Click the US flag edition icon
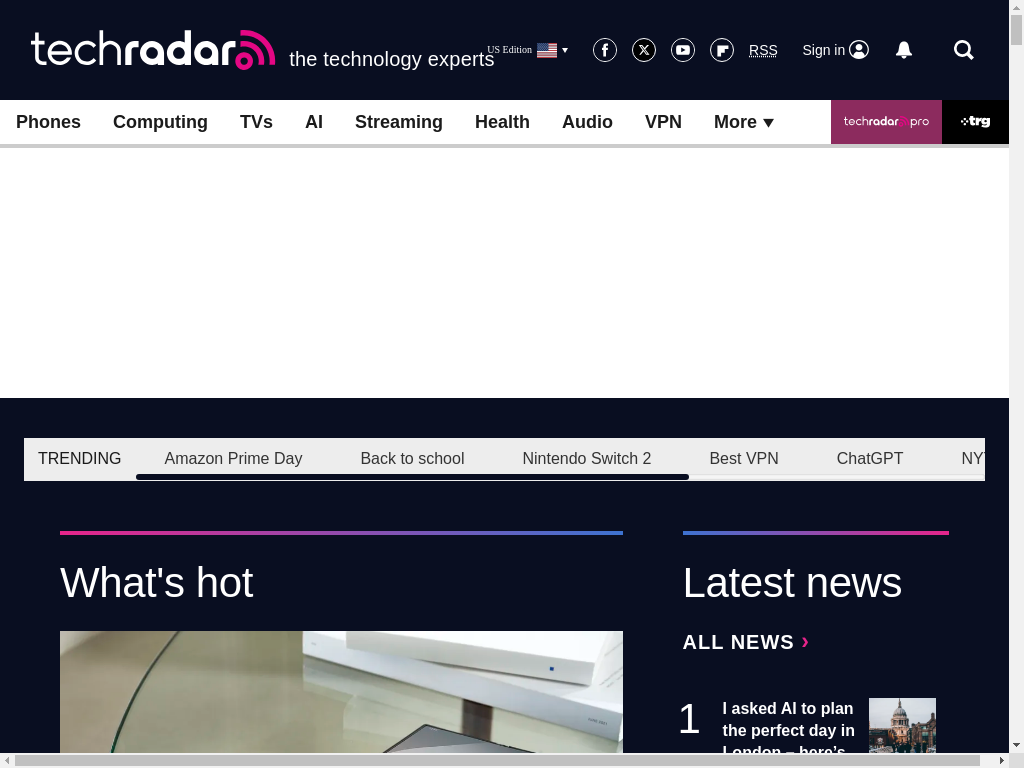This screenshot has width=1024, height=768. (x=547, y=50)
